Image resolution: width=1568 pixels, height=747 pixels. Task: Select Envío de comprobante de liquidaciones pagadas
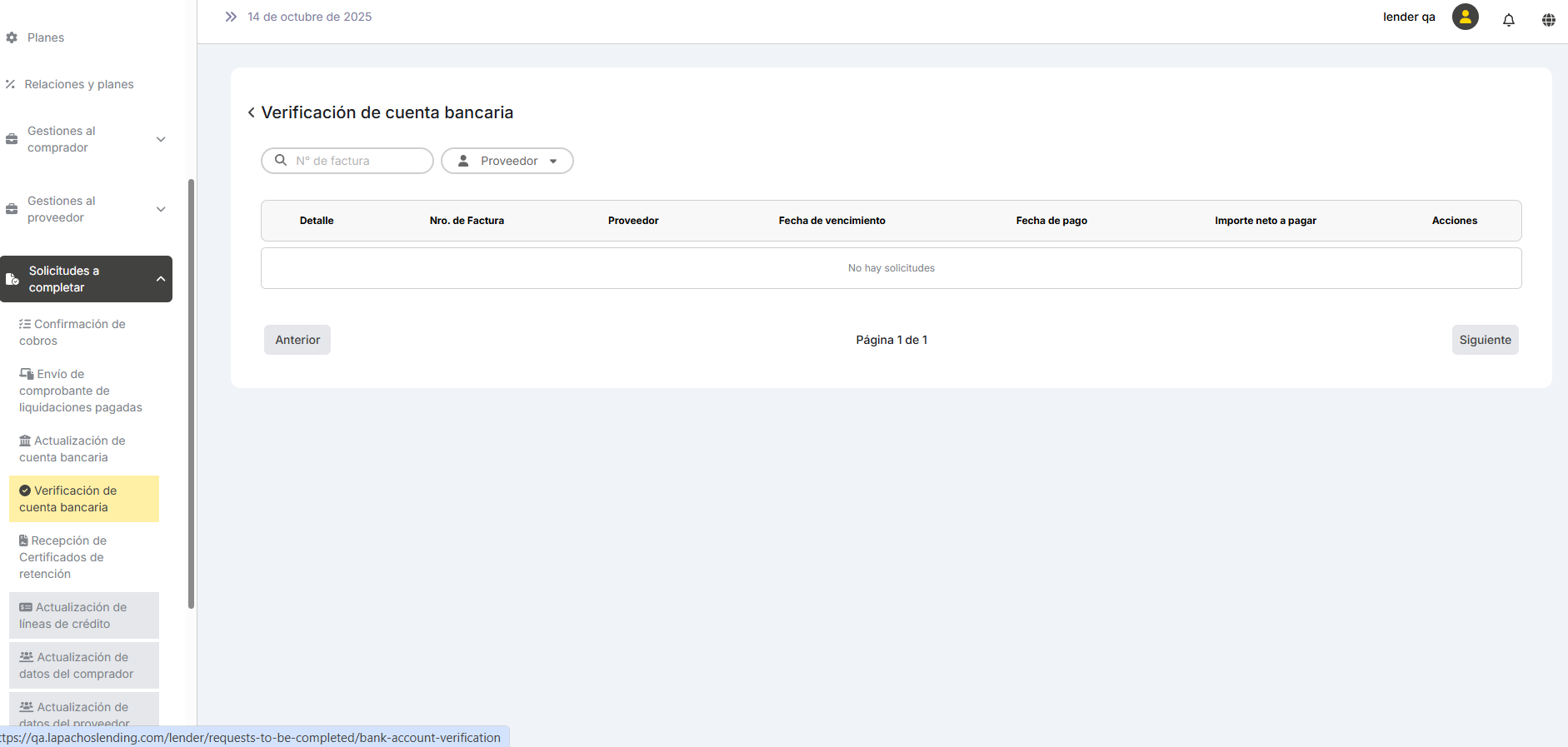80,391
